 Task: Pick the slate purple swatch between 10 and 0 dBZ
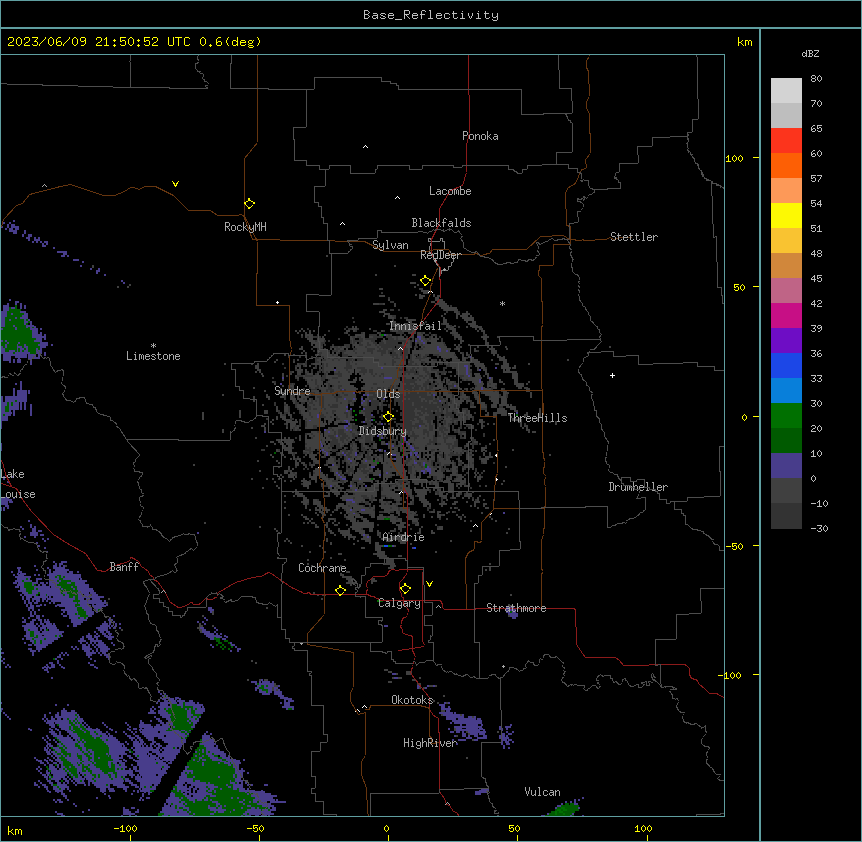pos(786,466)
